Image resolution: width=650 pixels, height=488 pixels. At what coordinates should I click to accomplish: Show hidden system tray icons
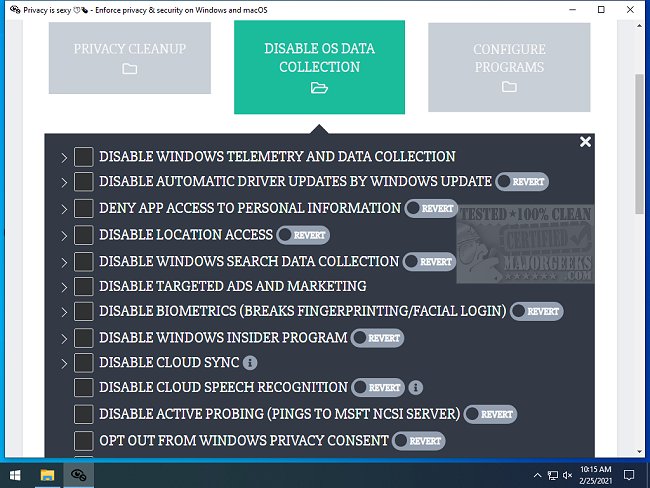click(x=537, y=475)
